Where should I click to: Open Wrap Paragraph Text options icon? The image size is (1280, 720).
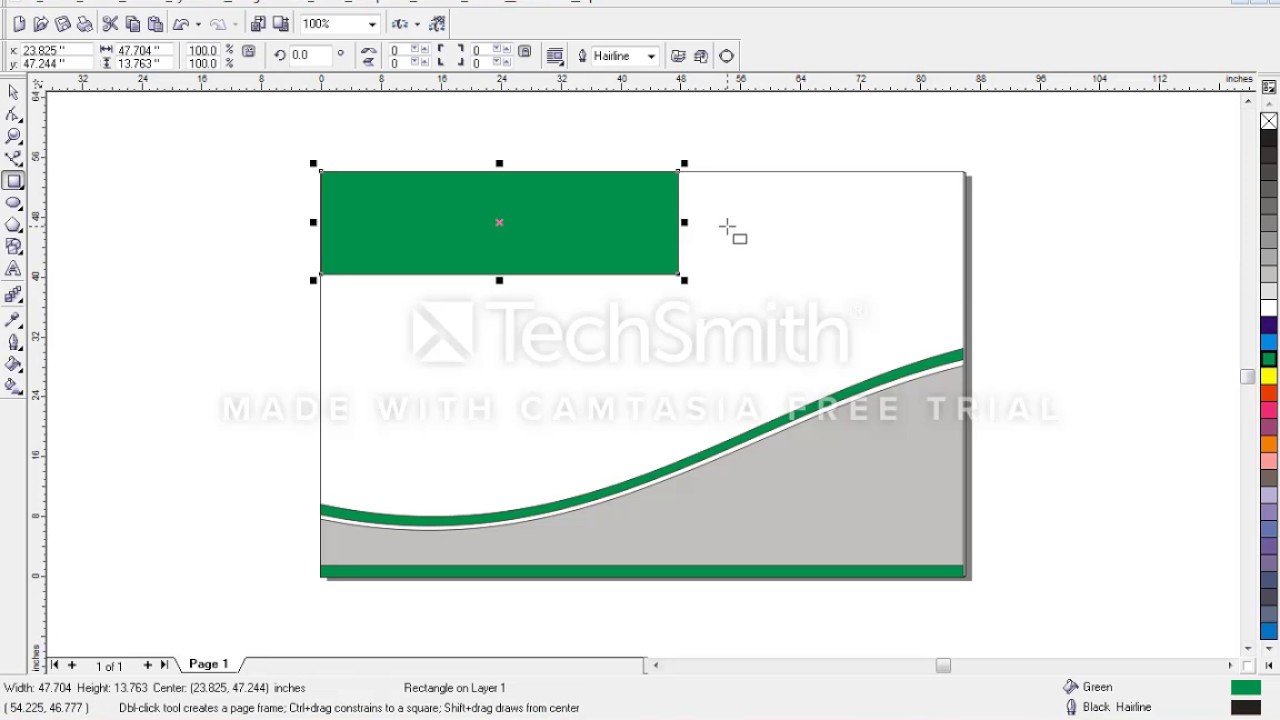pyautogui.click(x=555, y=56)
